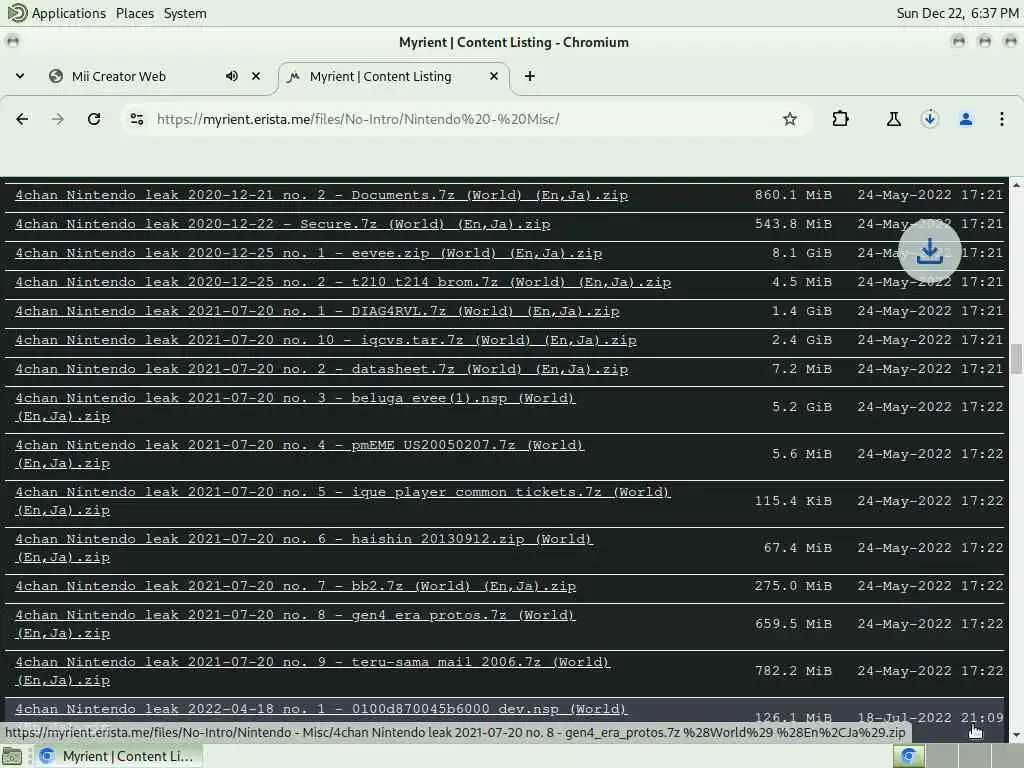The width and height of the screenshot is (1024, 768).
Task: Click the clock showing Sun Dec 22
Action: [x=957, y=13]
